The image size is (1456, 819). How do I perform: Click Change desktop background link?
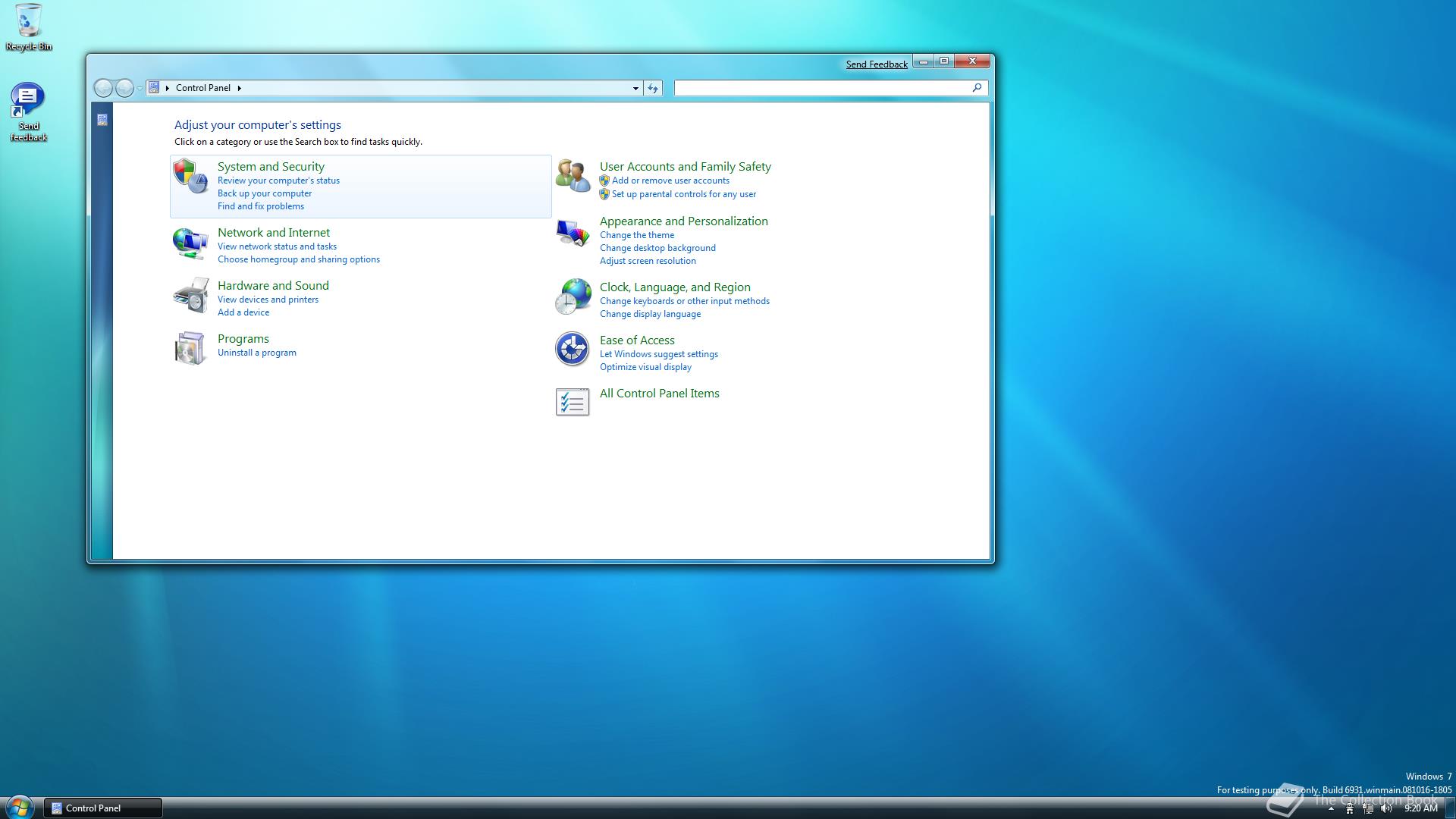coord(657,248)
